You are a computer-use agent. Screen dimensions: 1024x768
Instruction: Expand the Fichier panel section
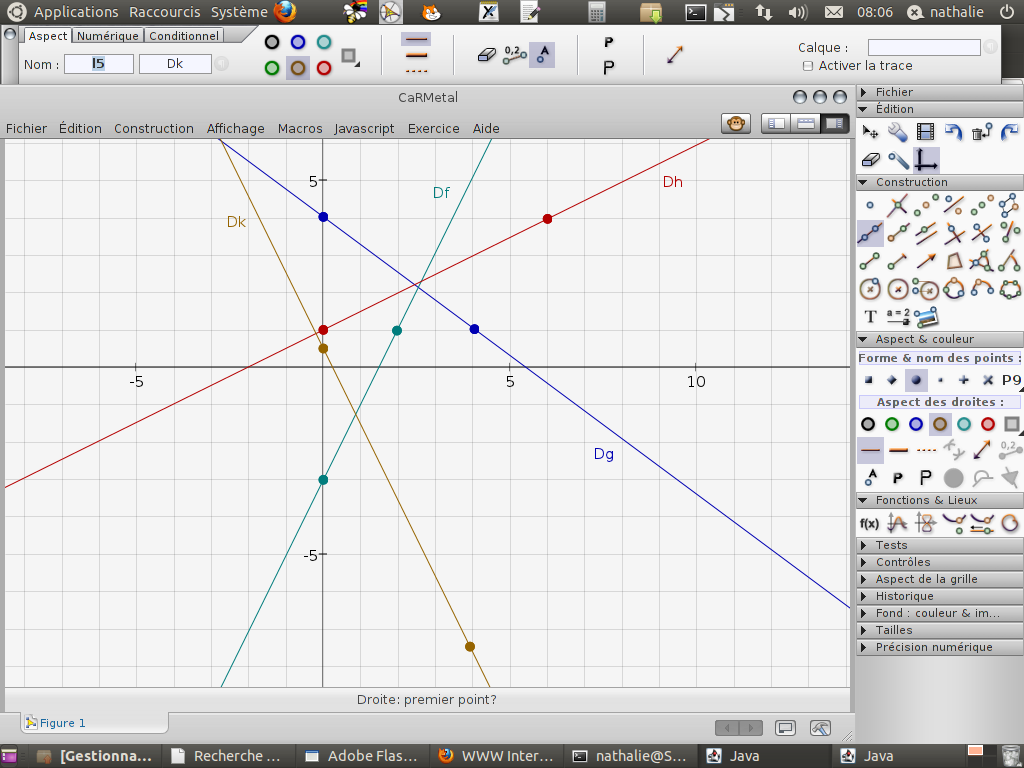(x=940, y=92)
